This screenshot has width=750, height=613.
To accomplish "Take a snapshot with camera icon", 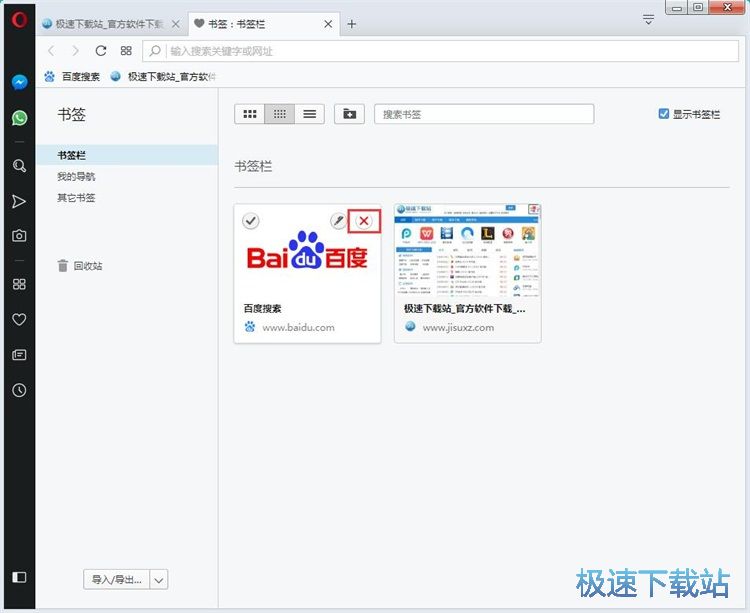I will tap(19, 236).
